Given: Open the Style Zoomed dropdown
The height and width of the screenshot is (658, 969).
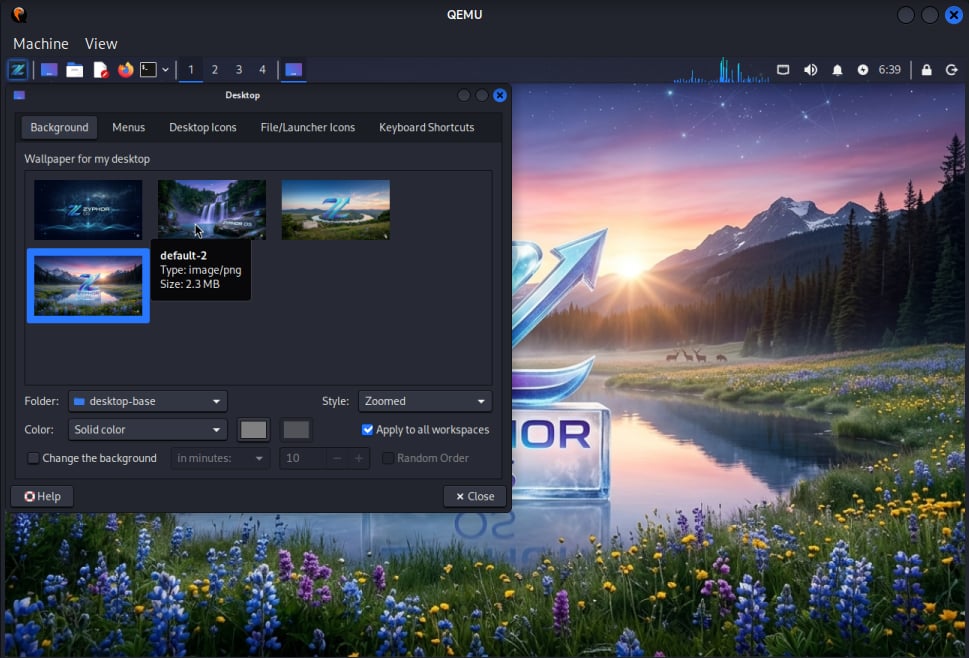Looking at the screenshot, I should coord(425,401).
